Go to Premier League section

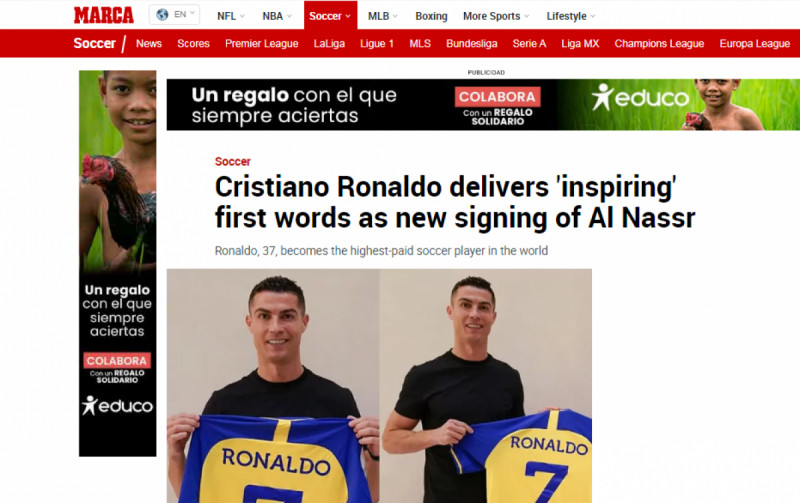[x=262, y=44]
